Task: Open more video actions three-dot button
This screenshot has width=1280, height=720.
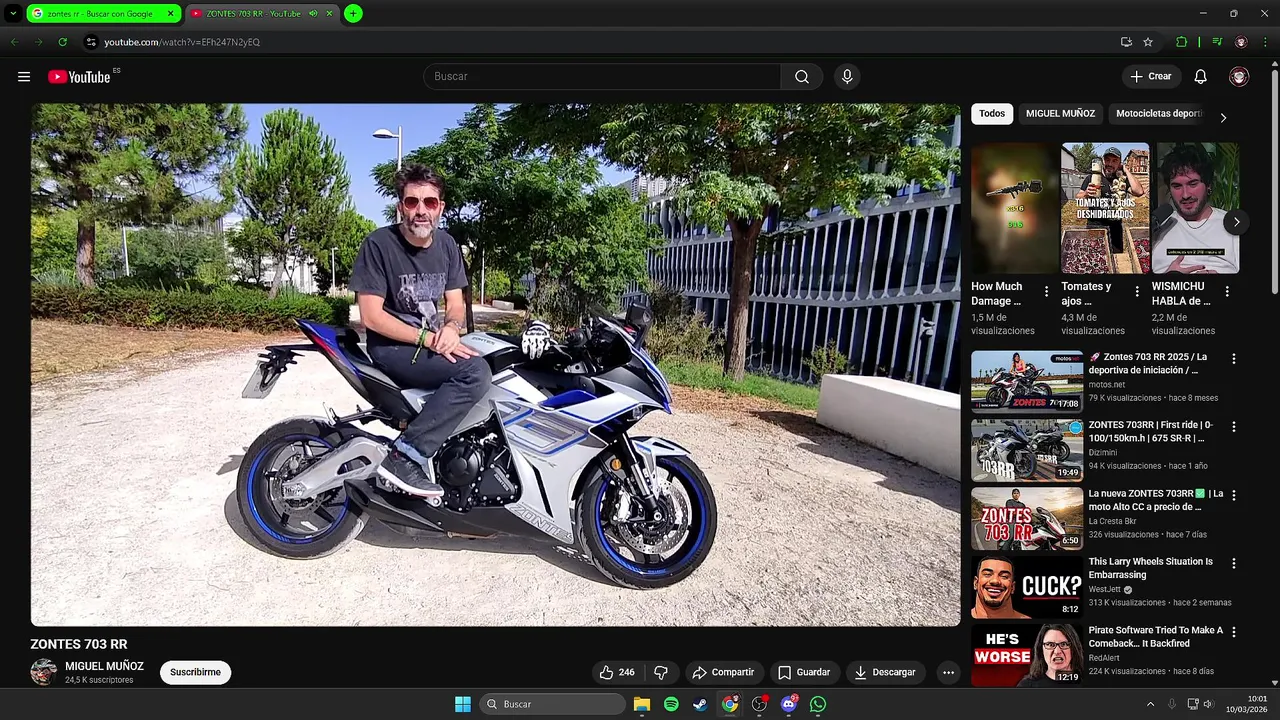Action: coord(948,672)
